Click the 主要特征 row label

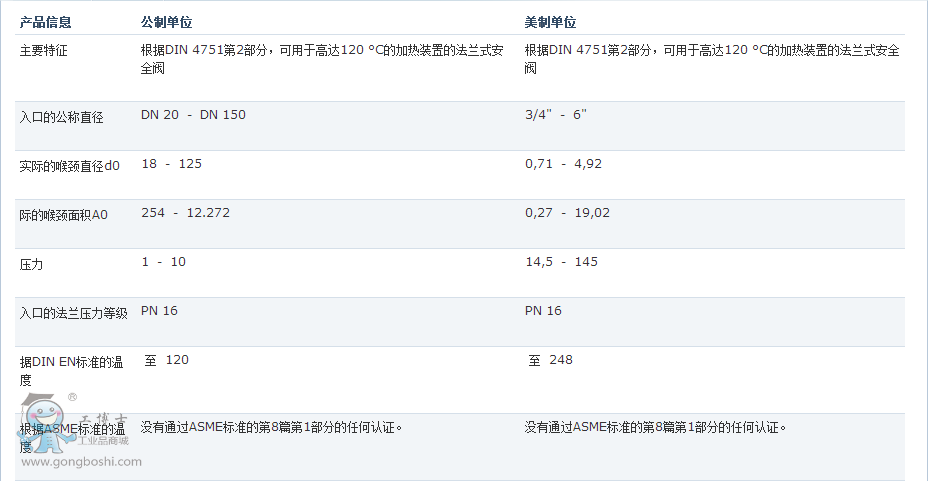(44, 49)
